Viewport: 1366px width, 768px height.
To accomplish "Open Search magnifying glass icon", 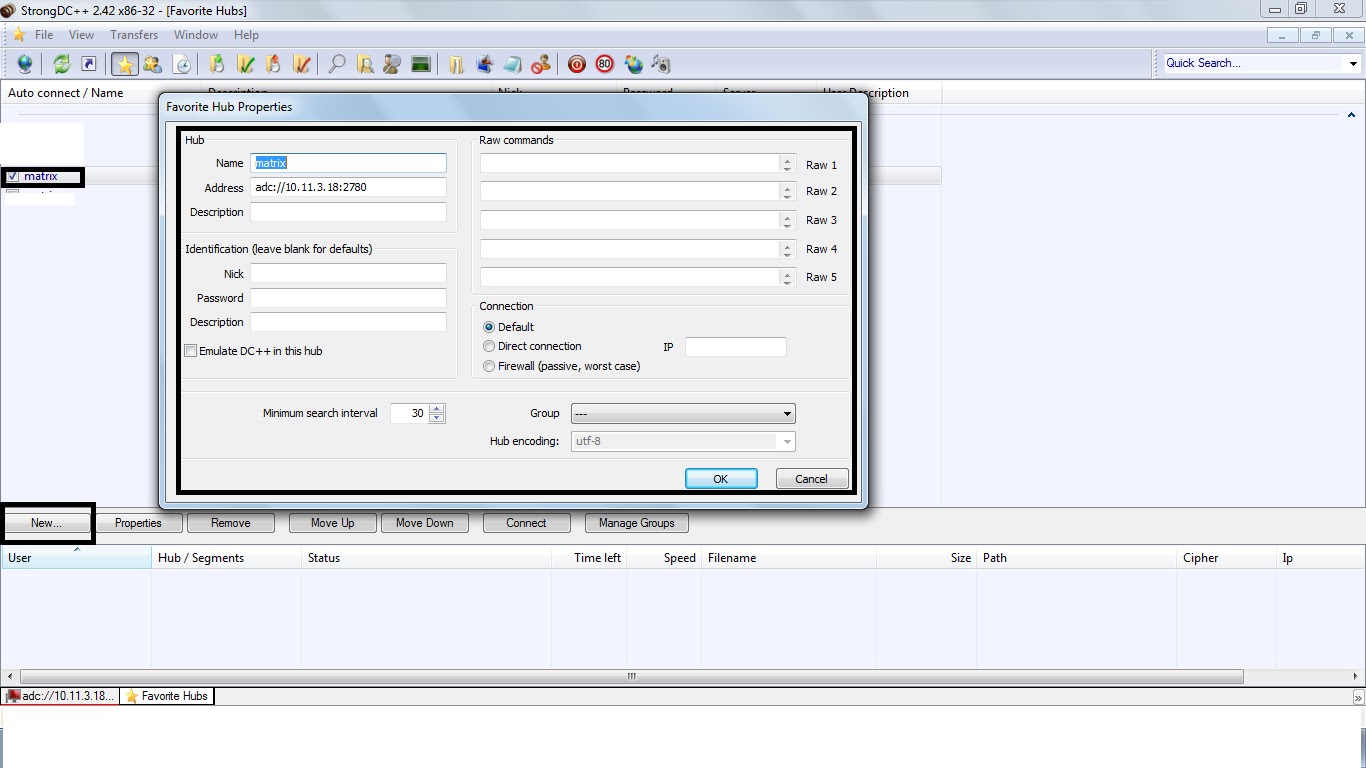I will (x=337, y=64).
